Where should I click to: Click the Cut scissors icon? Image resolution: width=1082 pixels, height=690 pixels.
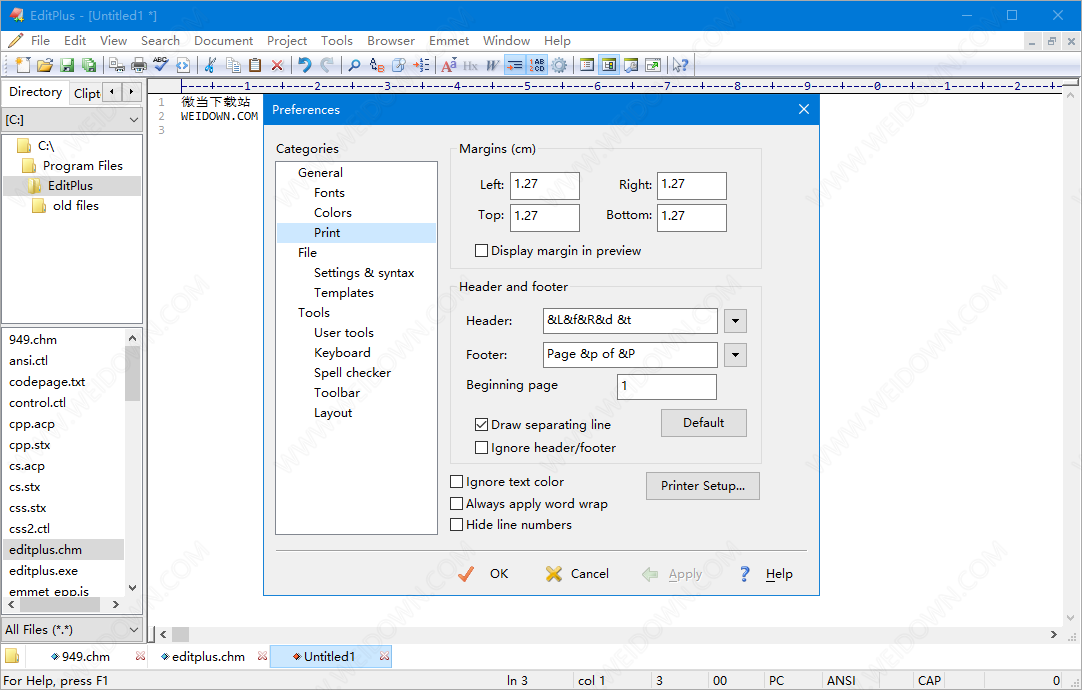click(210, 65)
